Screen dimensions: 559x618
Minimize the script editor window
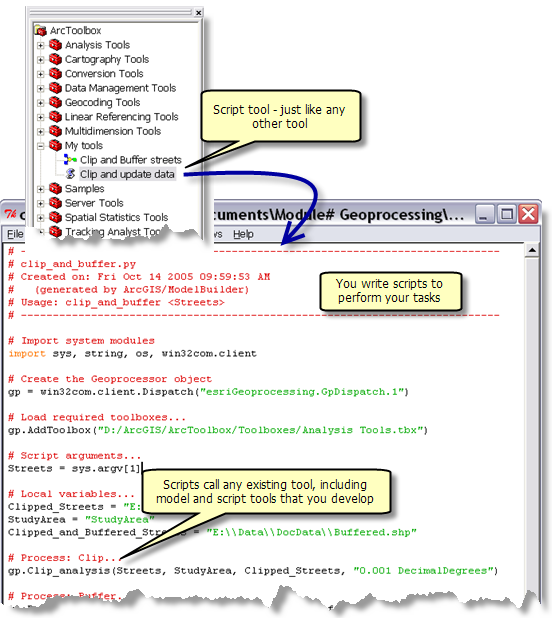tap(484, 214)
